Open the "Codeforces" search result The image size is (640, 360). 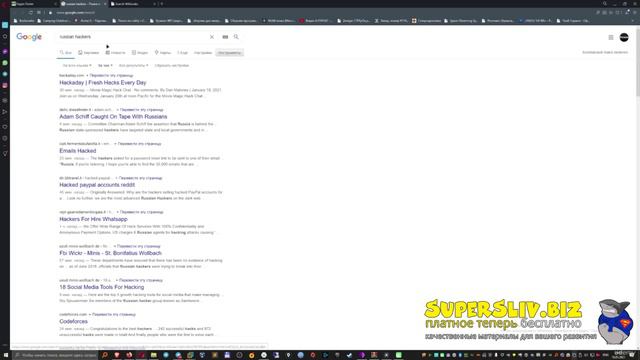(73, 322)
